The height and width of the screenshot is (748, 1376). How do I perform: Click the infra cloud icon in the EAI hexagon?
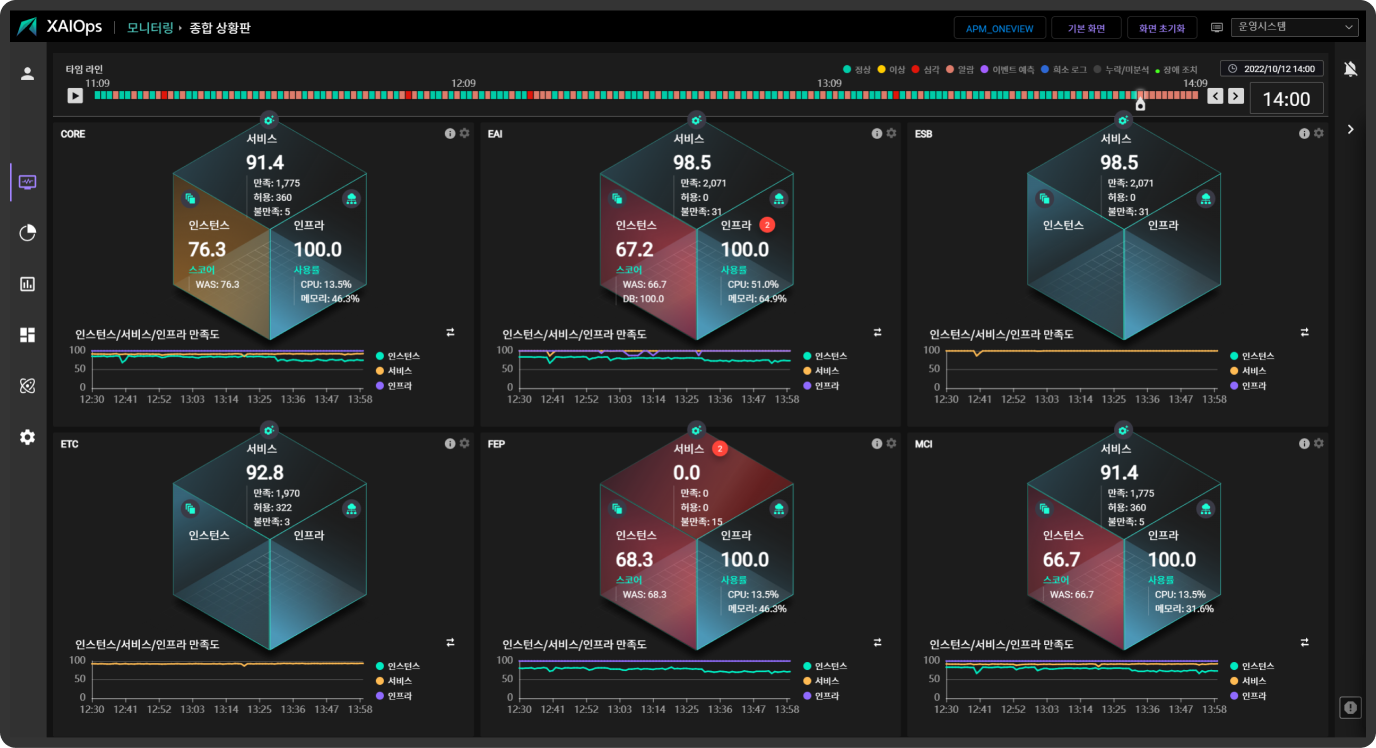pos(778,199)
